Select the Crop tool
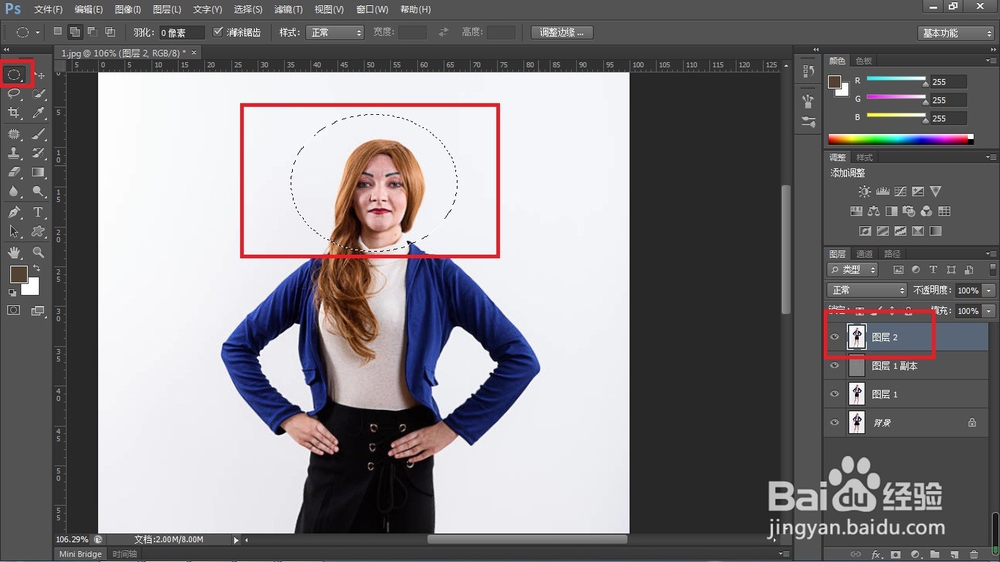Screen dimensions: 1000x562 [x=14, y=113]
